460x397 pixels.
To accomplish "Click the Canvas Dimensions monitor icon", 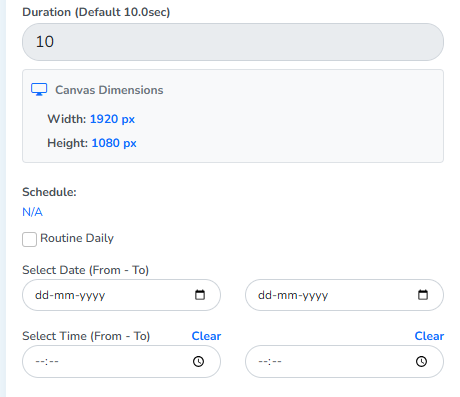I will pos(39,90).
